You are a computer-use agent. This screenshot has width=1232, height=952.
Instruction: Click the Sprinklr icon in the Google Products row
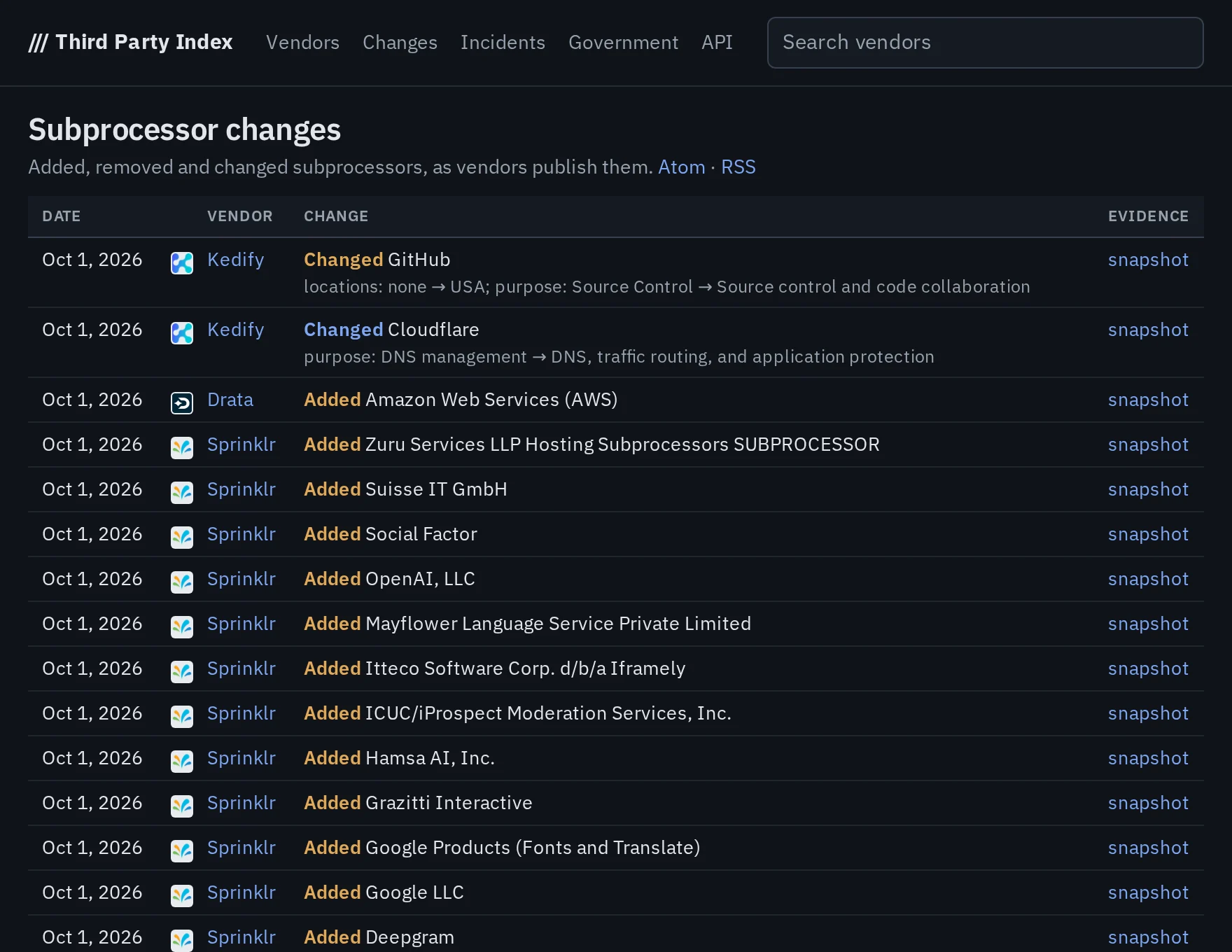click(182, 851)
